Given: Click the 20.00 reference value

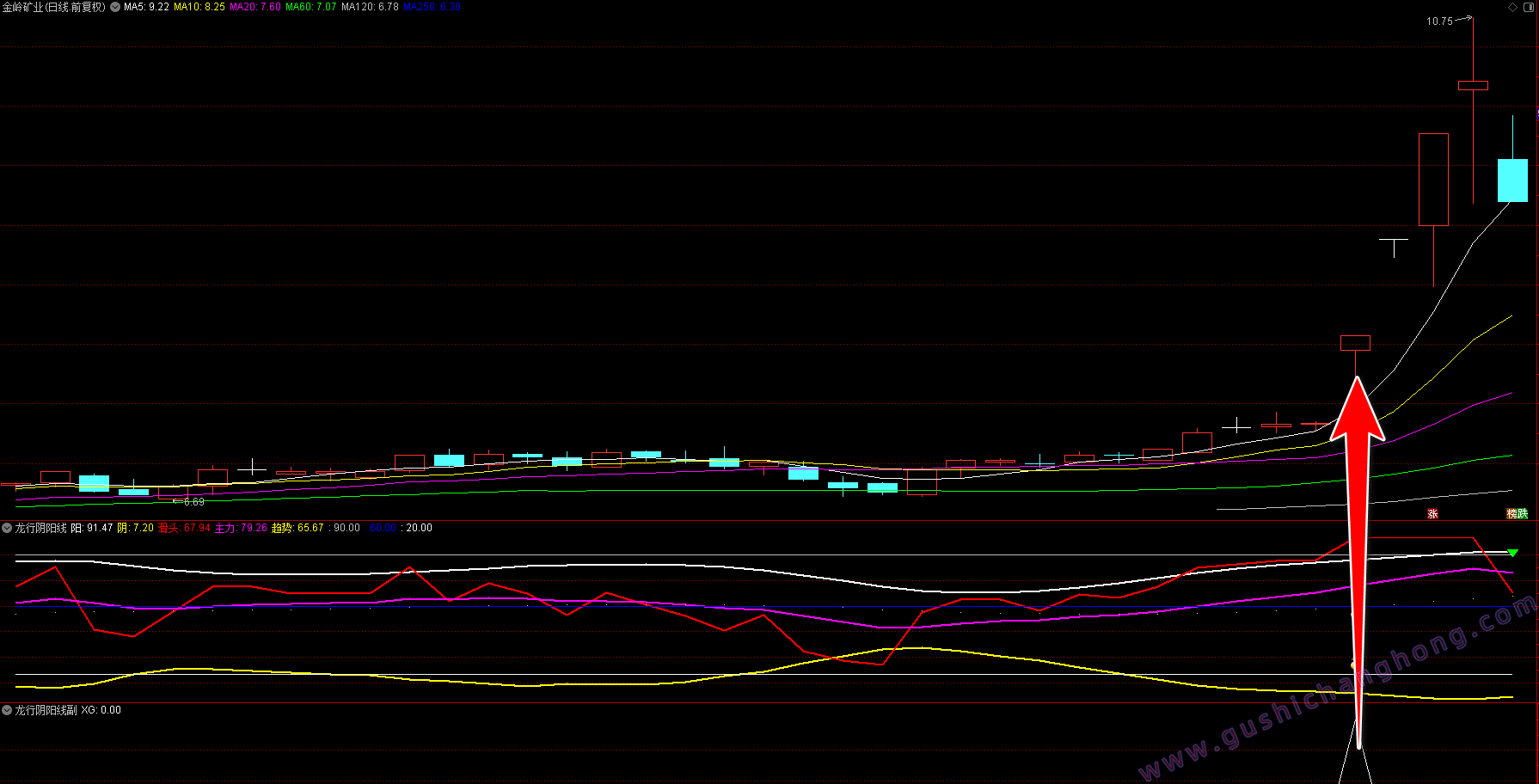Looking at the screenshot, I should (419, 528).
